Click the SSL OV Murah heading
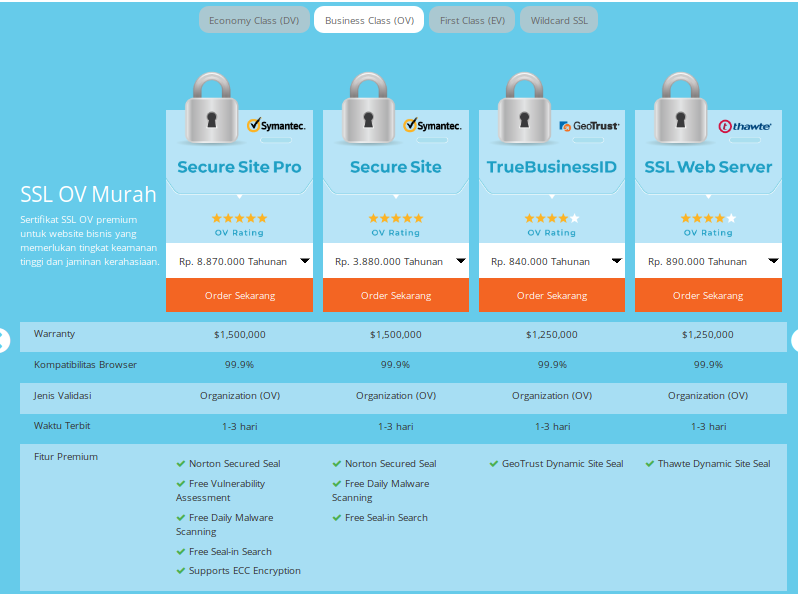This screenshot has height=594, width=798. pos(88,194)
